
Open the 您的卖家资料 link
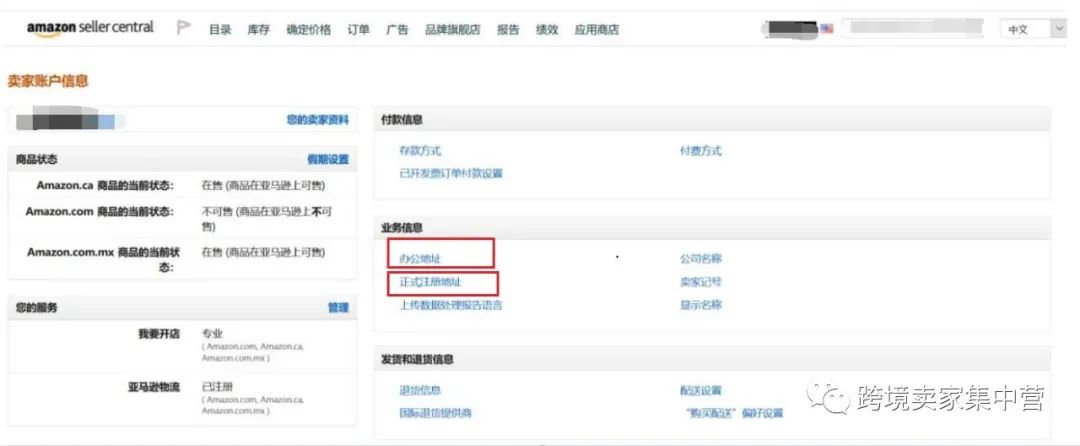pos(318,120)
